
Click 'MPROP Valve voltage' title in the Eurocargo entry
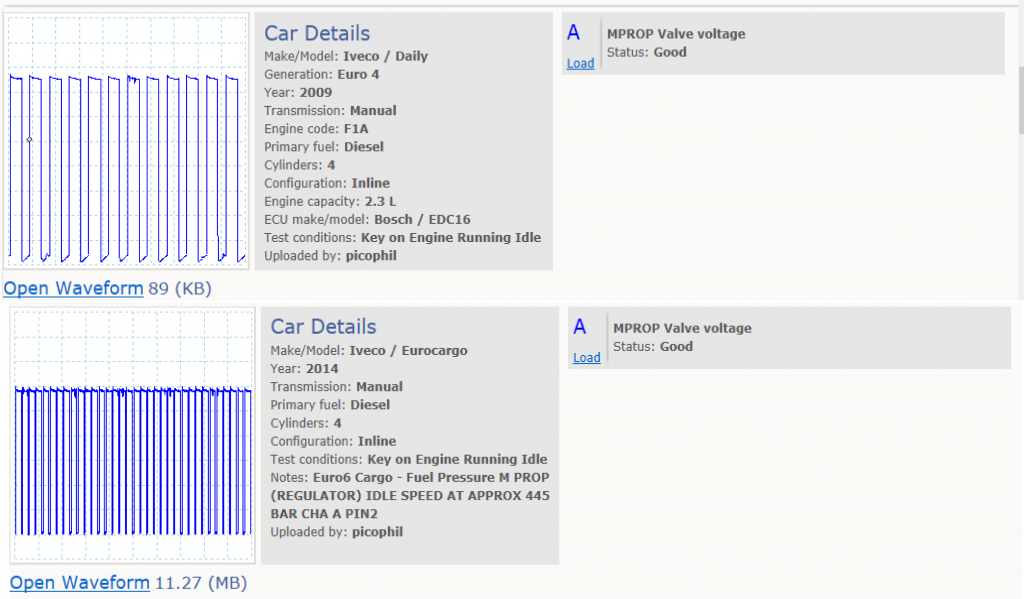(682, 328)
